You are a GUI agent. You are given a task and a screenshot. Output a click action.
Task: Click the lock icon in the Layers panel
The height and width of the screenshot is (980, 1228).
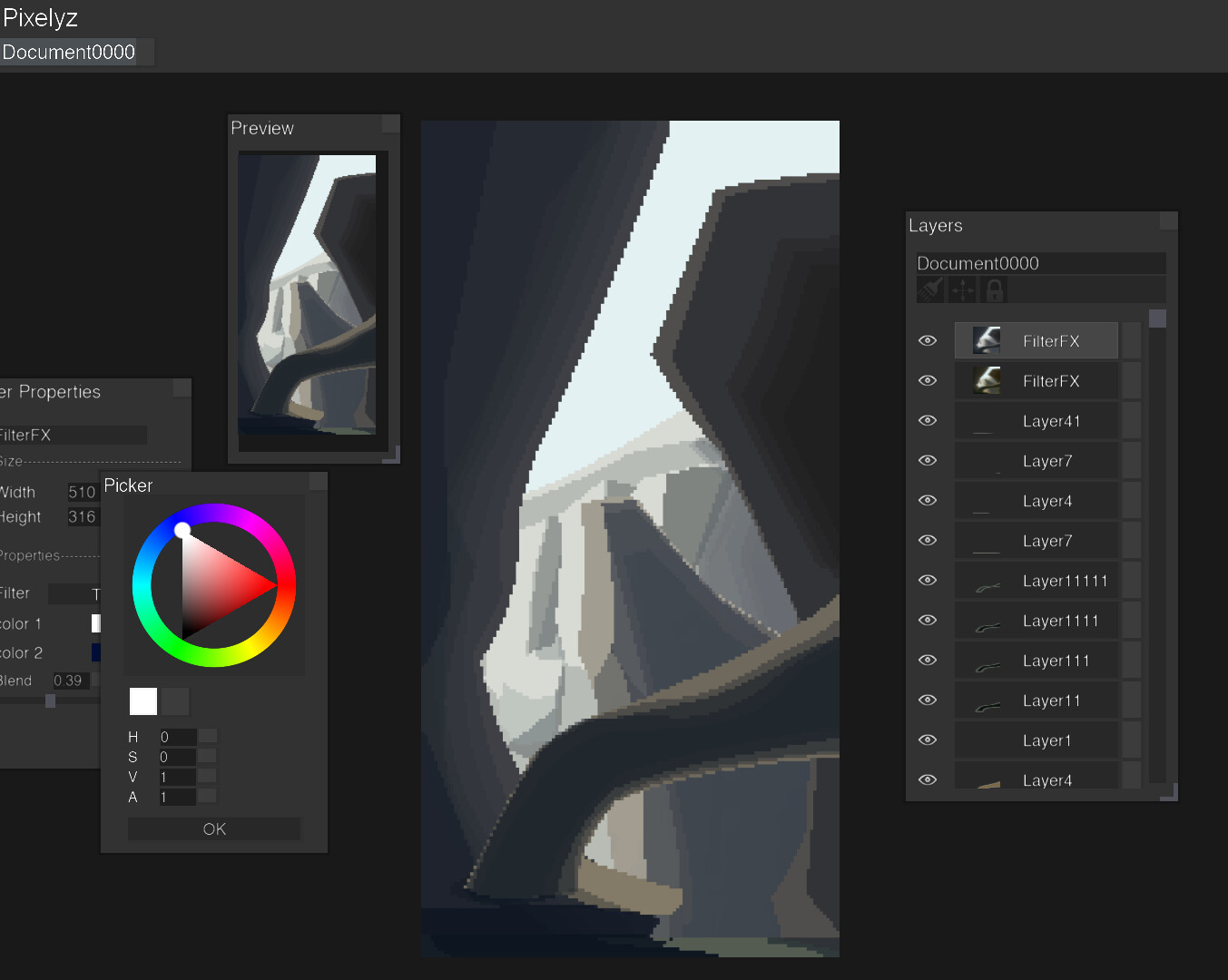[x=992, y=289]
